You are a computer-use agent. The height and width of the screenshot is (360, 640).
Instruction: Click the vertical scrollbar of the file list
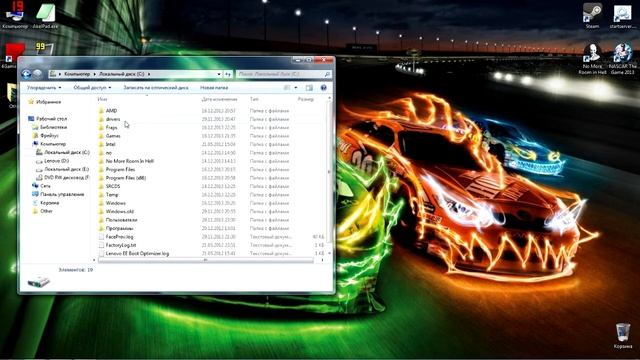329,171
